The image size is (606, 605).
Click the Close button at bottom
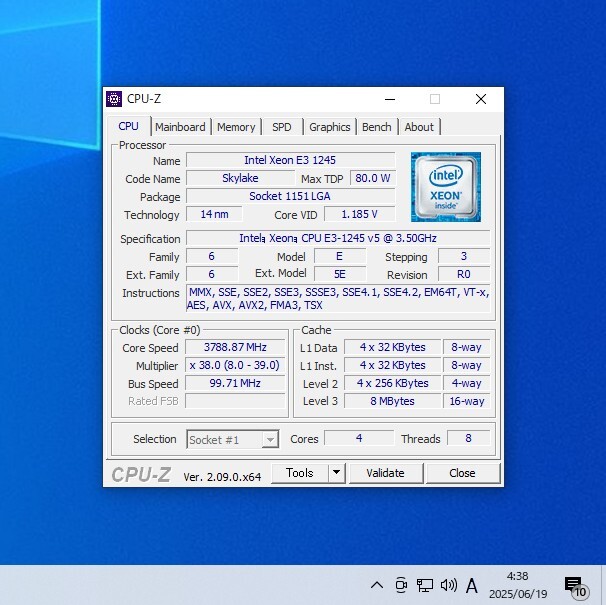pos(462,473)
